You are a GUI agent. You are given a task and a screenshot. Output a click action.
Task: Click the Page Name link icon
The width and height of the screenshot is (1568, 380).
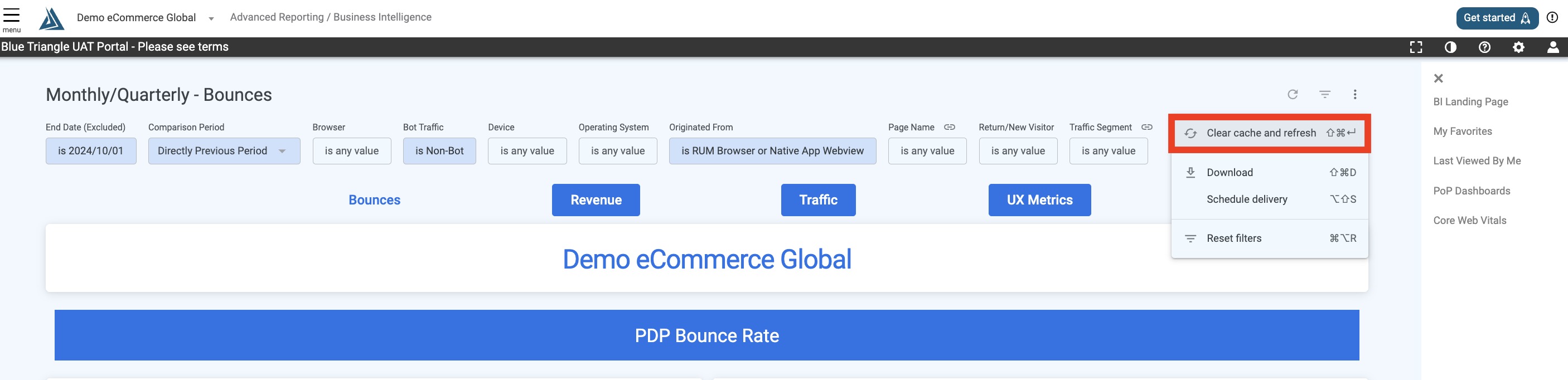pos(950,127)
